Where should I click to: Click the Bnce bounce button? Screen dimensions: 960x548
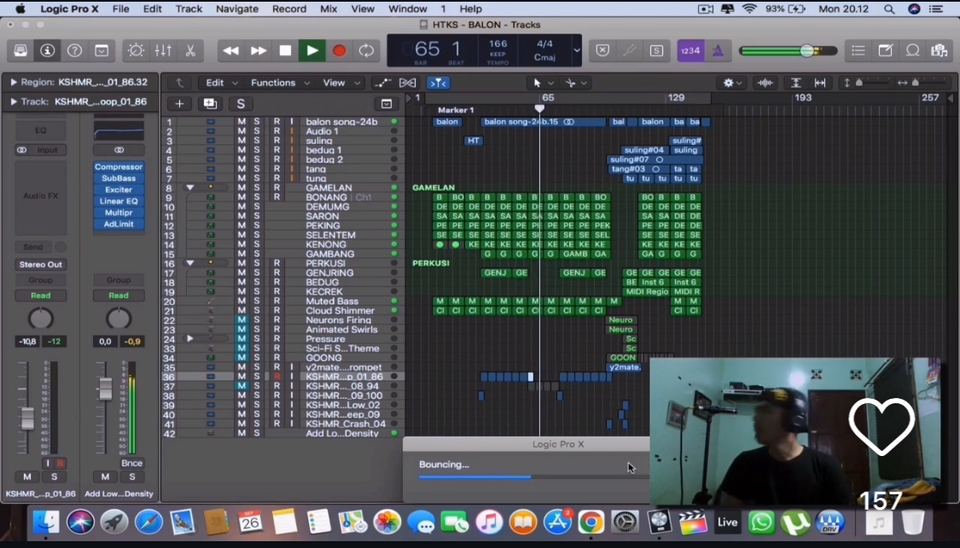click(x=132, y=463)
